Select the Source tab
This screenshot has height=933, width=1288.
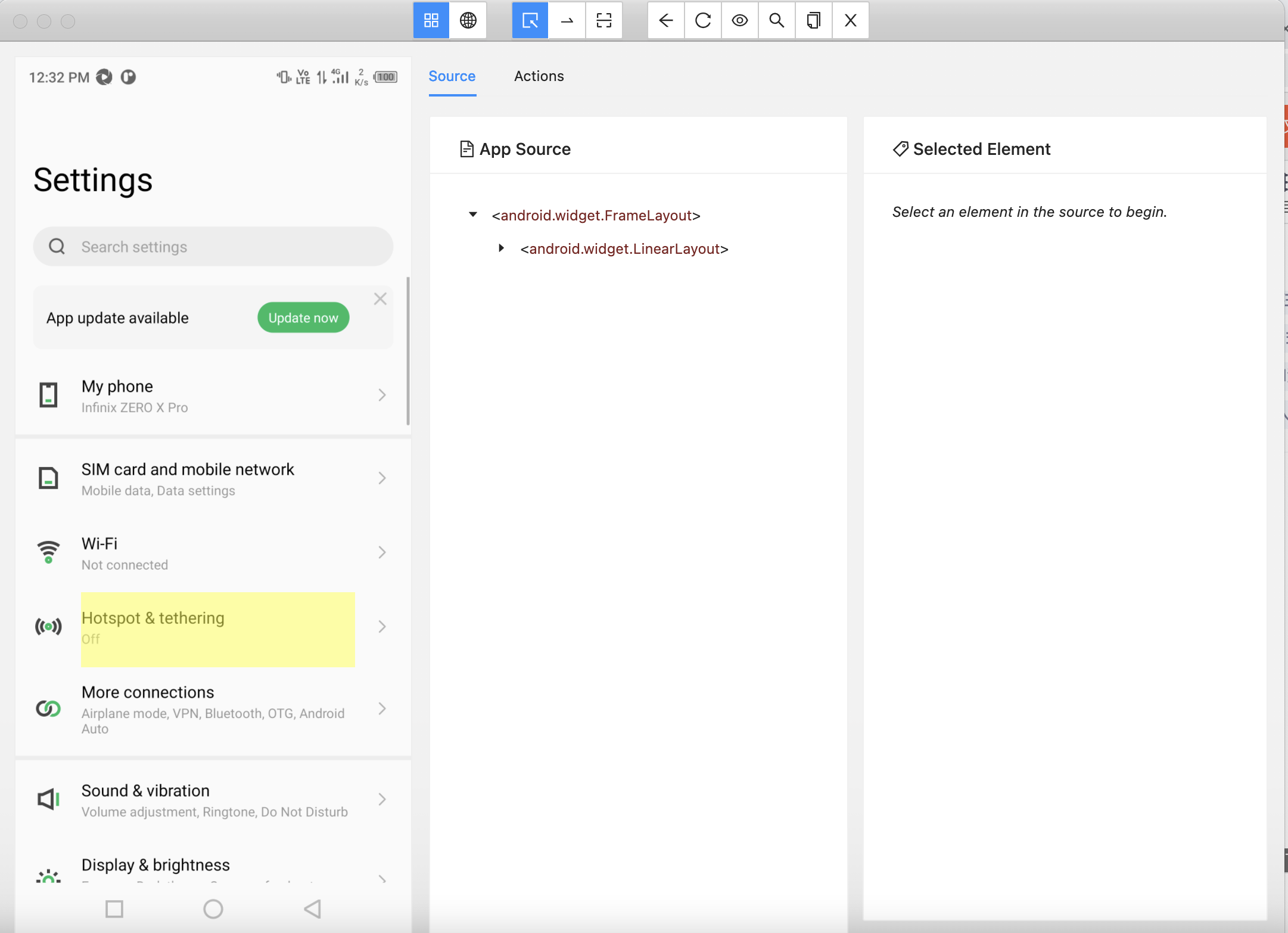[x=452, y=76]
